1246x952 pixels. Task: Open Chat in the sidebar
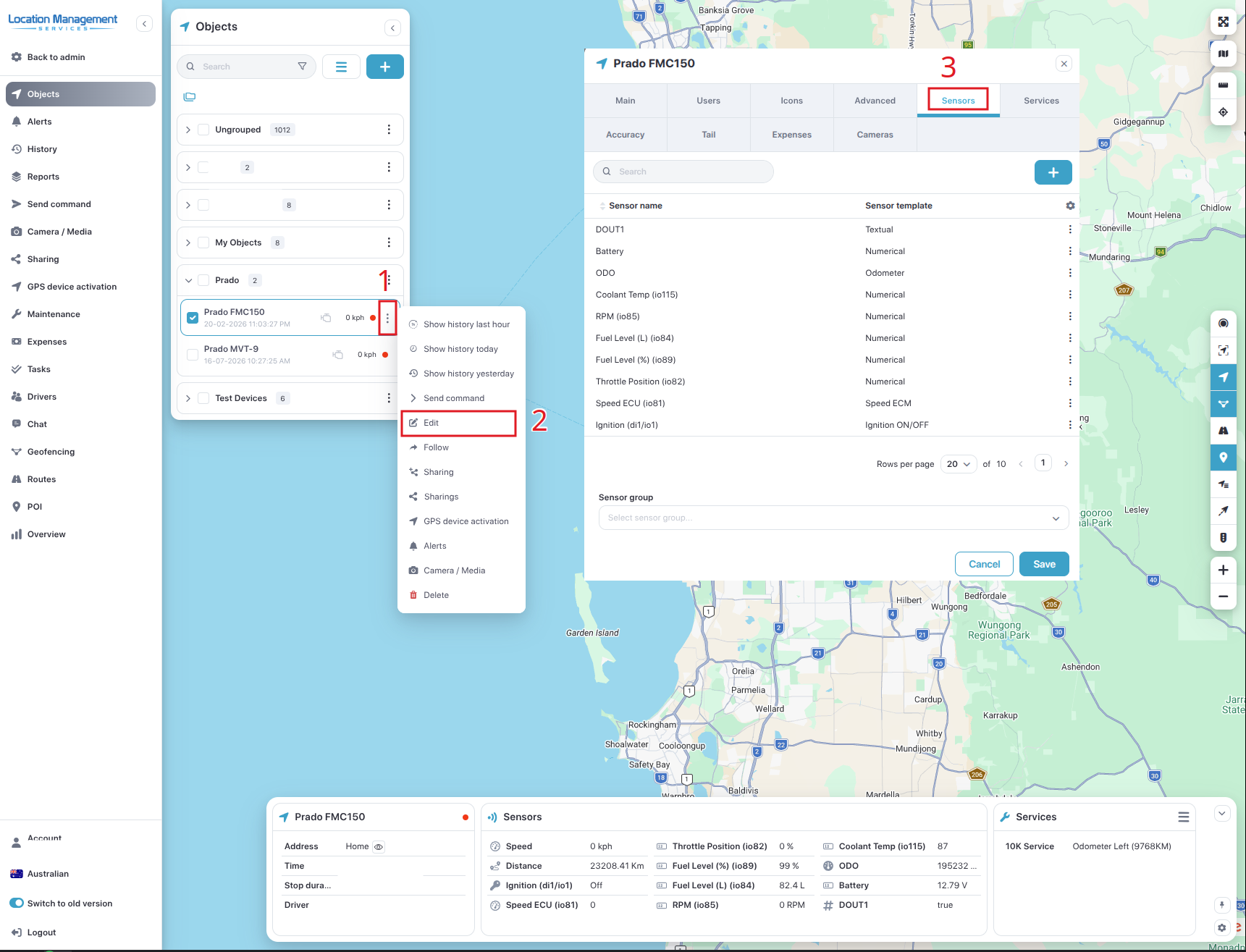(x=37, y=424)
